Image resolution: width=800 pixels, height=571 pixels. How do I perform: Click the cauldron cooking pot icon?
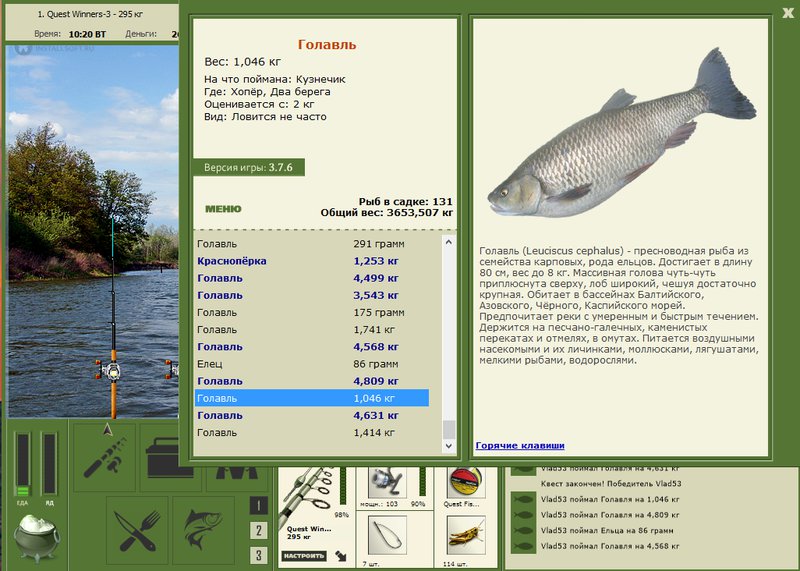36,537
